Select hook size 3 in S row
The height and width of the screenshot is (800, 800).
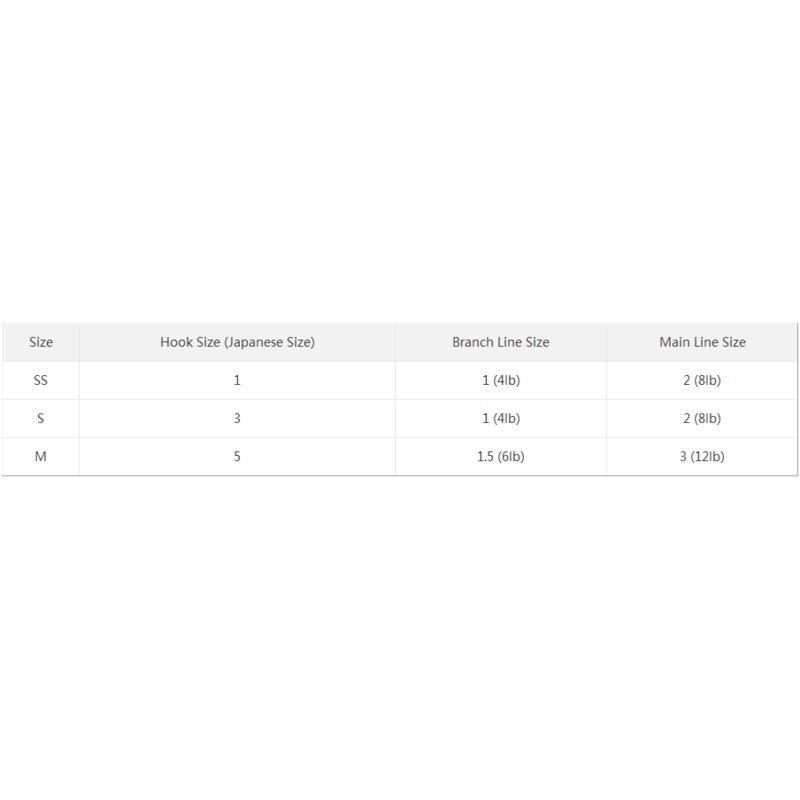pos(237,418)
